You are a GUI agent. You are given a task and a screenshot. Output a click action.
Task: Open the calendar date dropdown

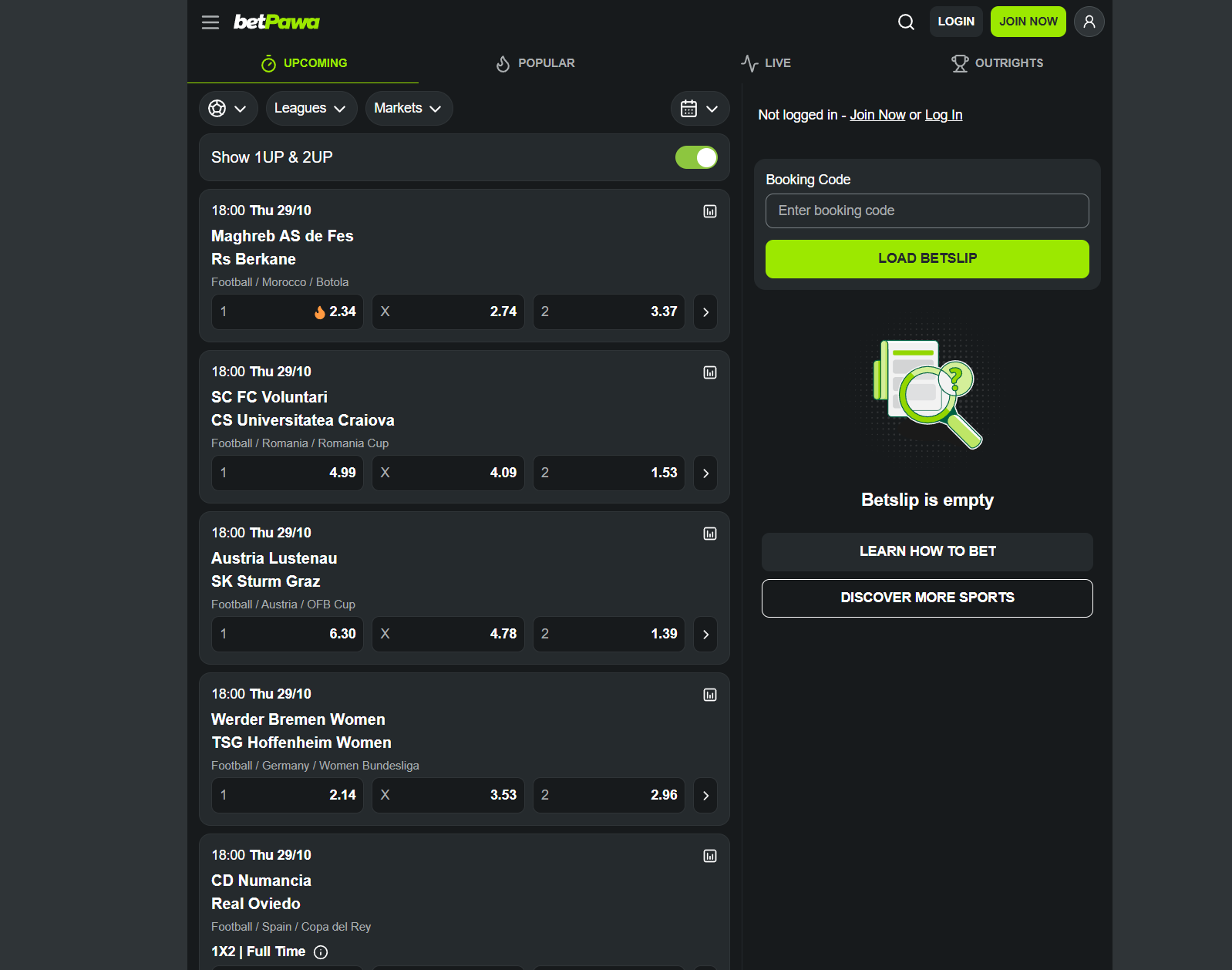click(x=700, y=109)
